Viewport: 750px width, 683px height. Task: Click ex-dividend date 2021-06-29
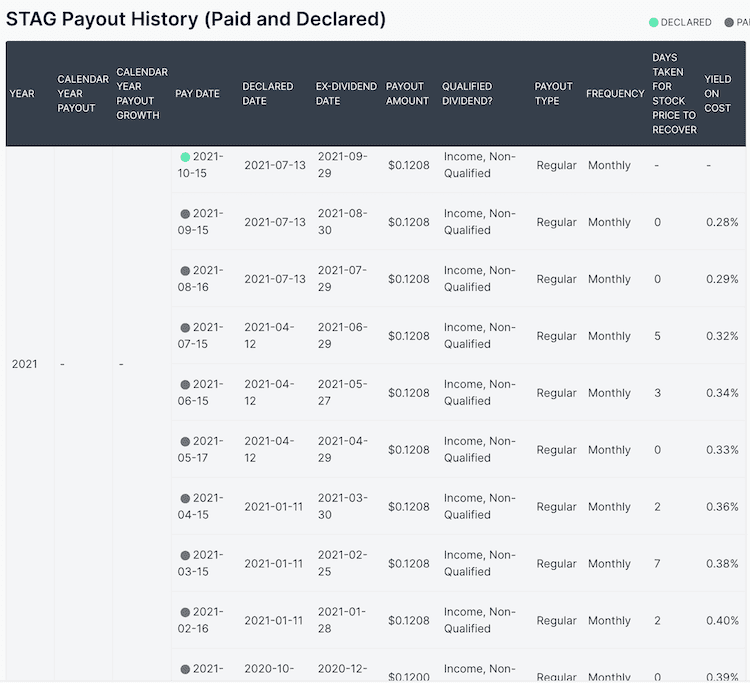[342, 336]
